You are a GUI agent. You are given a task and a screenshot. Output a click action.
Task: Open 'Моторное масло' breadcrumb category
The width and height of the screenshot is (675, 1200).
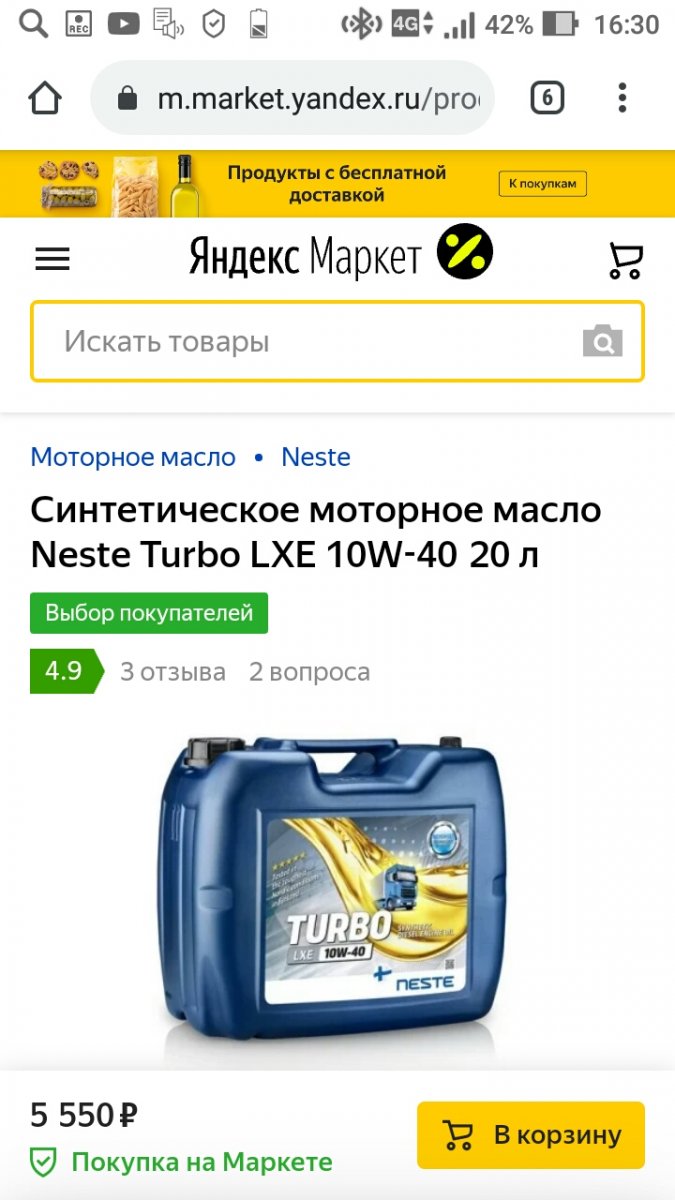pos(133,457)
